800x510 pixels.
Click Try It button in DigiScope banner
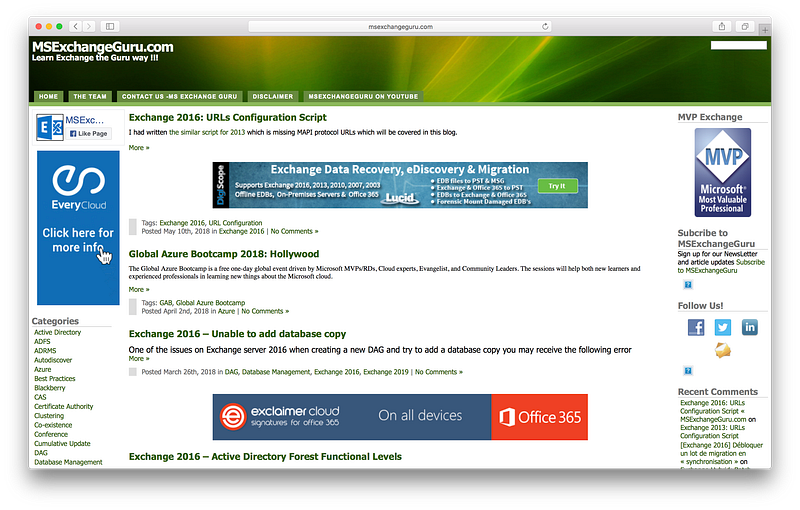(557, 186)
